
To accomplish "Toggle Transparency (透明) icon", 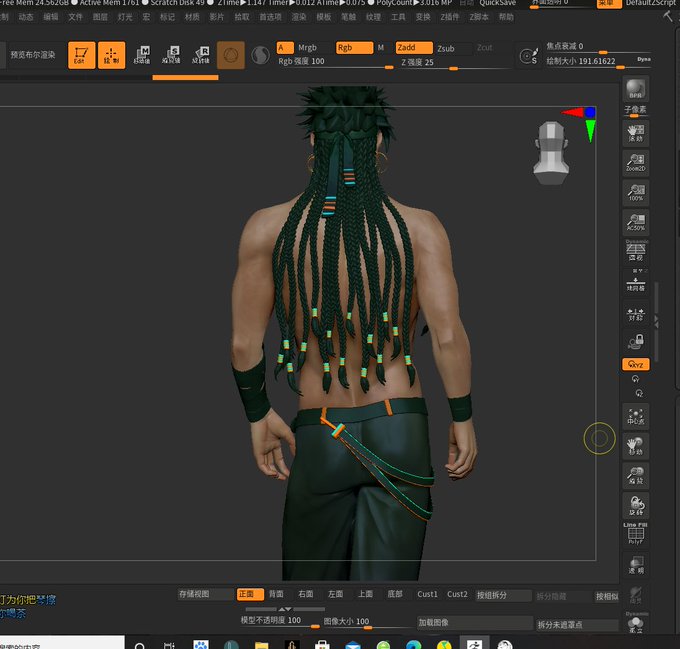I will [x=636, y=564].
